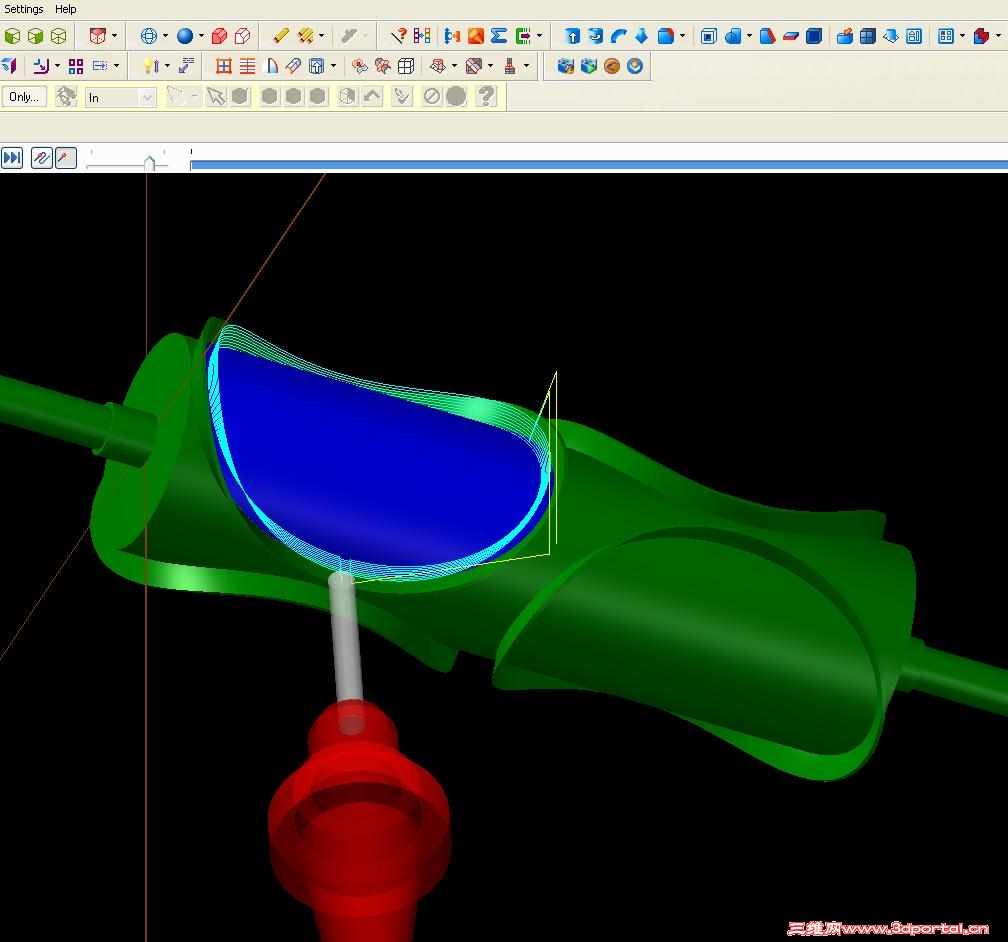The height and width of the screenshot is (942, 1008).
Task: Select the single yellow pencil tool
Action: point(280,36)
